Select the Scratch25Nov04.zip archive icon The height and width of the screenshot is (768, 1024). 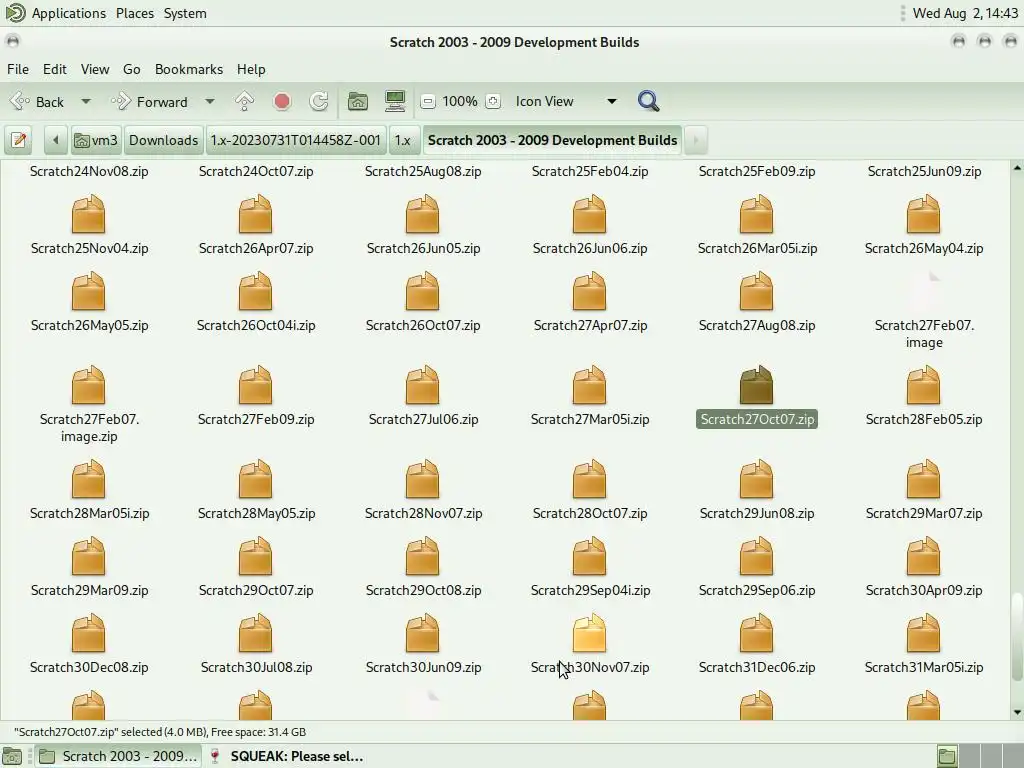(x=88, y=214)
